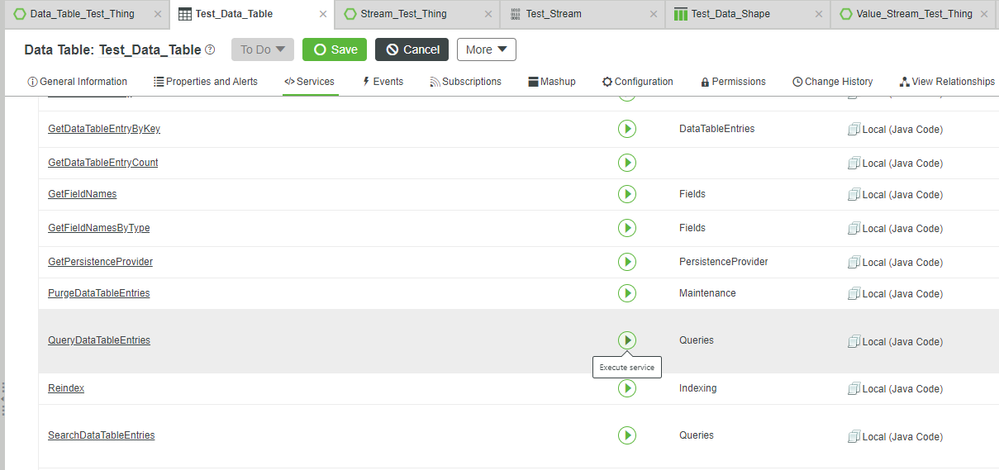999x470 pixels.
Task: Open the Change History section
Action: click(x=832, y=82)
